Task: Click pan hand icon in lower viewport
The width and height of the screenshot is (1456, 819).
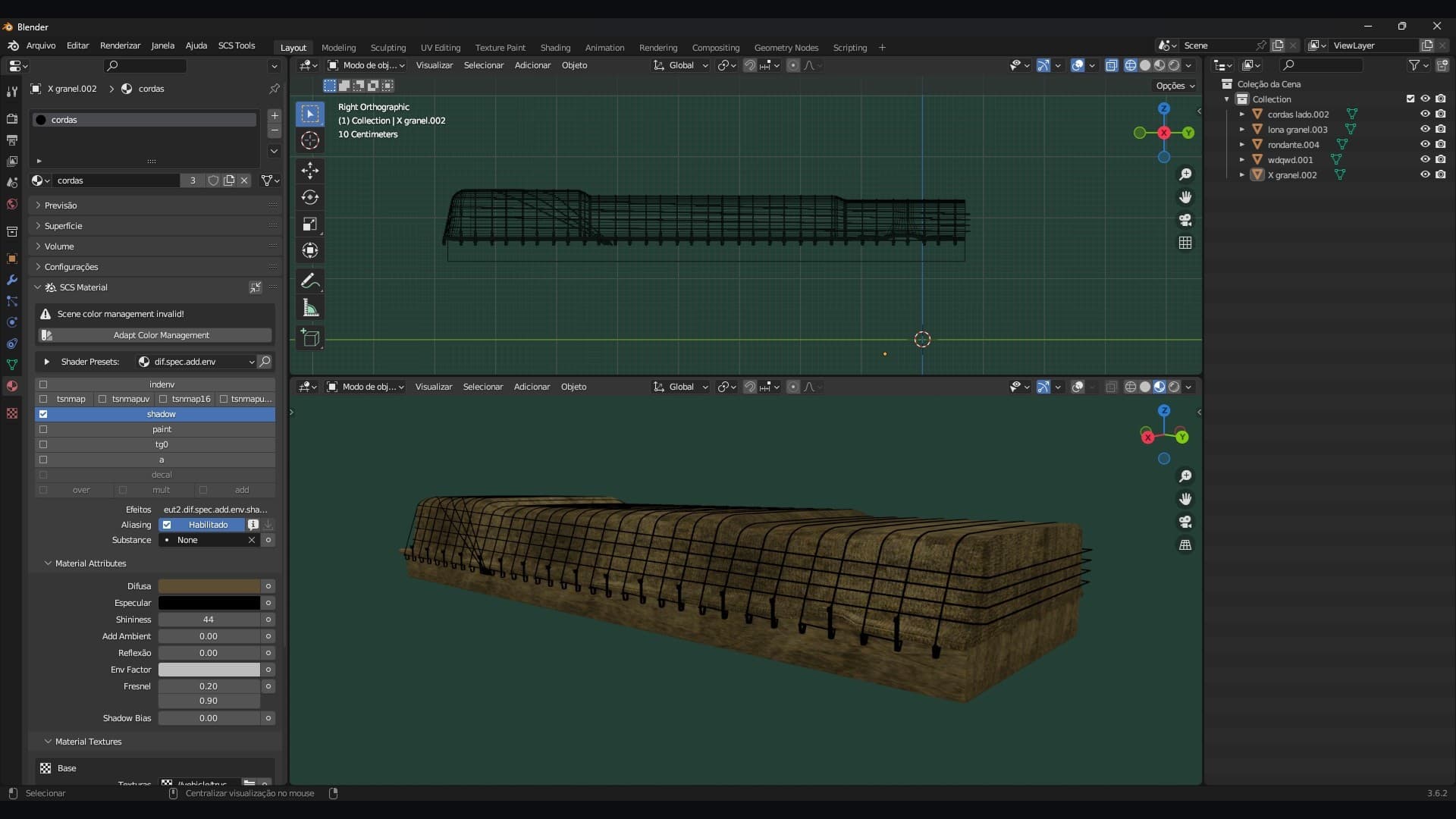Action: pyautogui.click(x=1185, y=499)
